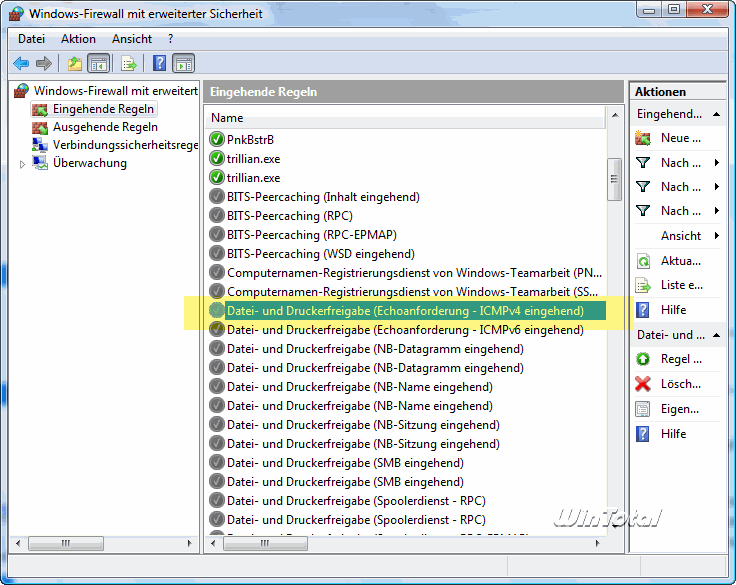
Task: Select Überwachung in the tree
Action: point(90,163)
